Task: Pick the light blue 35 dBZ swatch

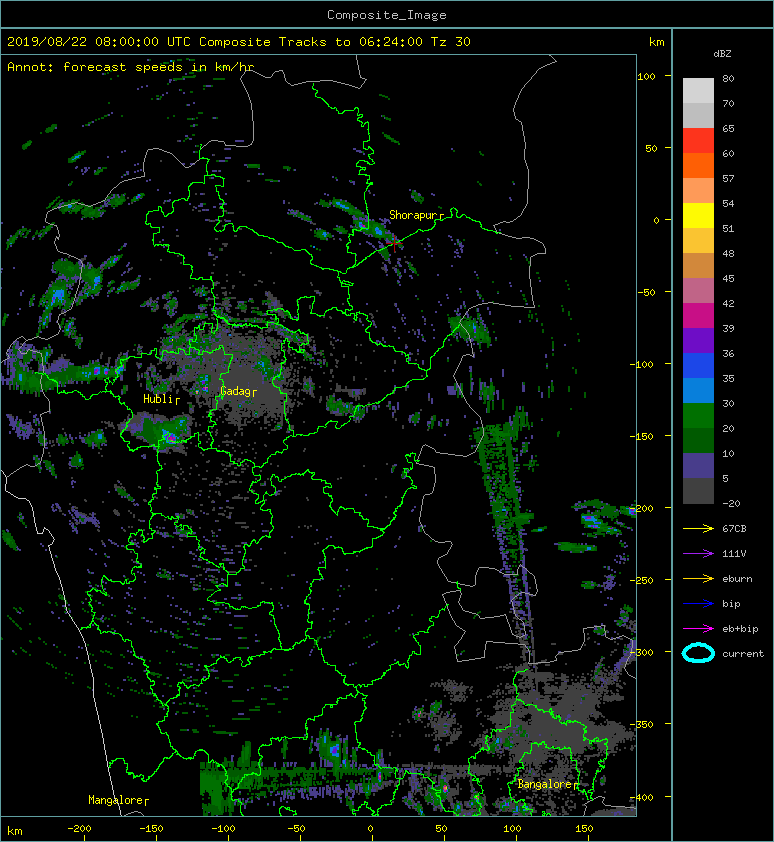Action: tap(698, 390)
